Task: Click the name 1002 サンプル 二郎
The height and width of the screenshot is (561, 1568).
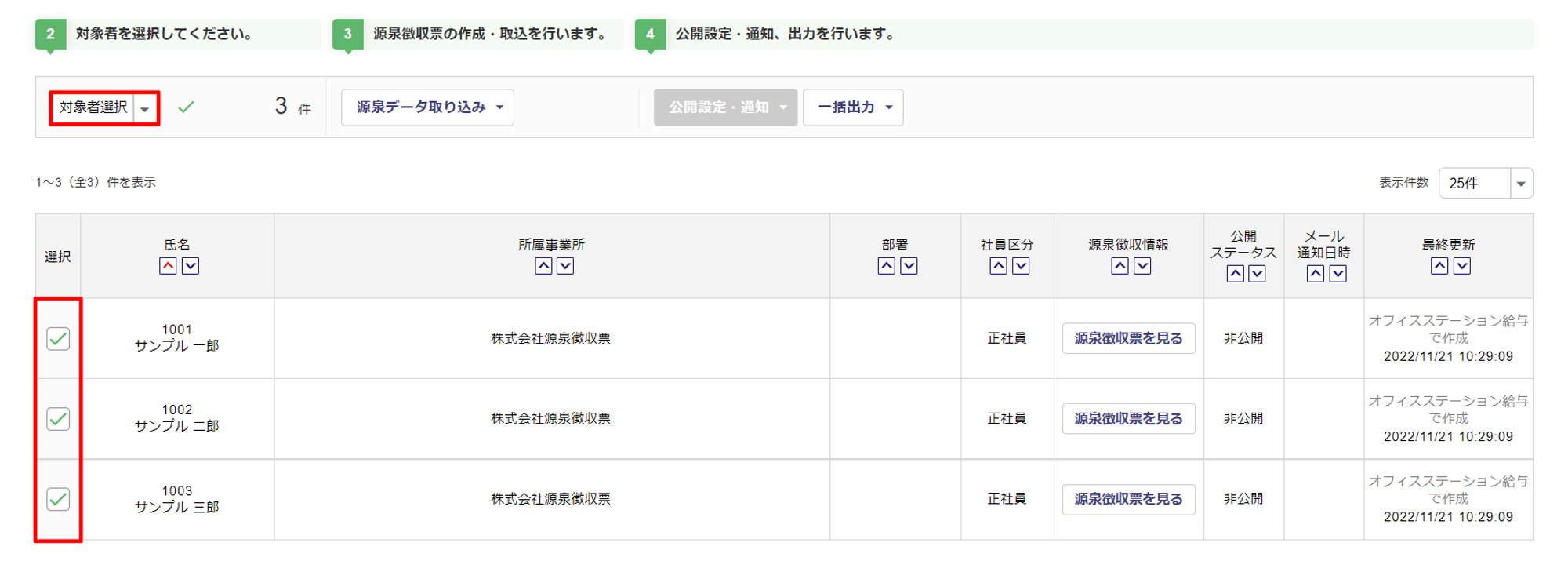Action: 177,418
